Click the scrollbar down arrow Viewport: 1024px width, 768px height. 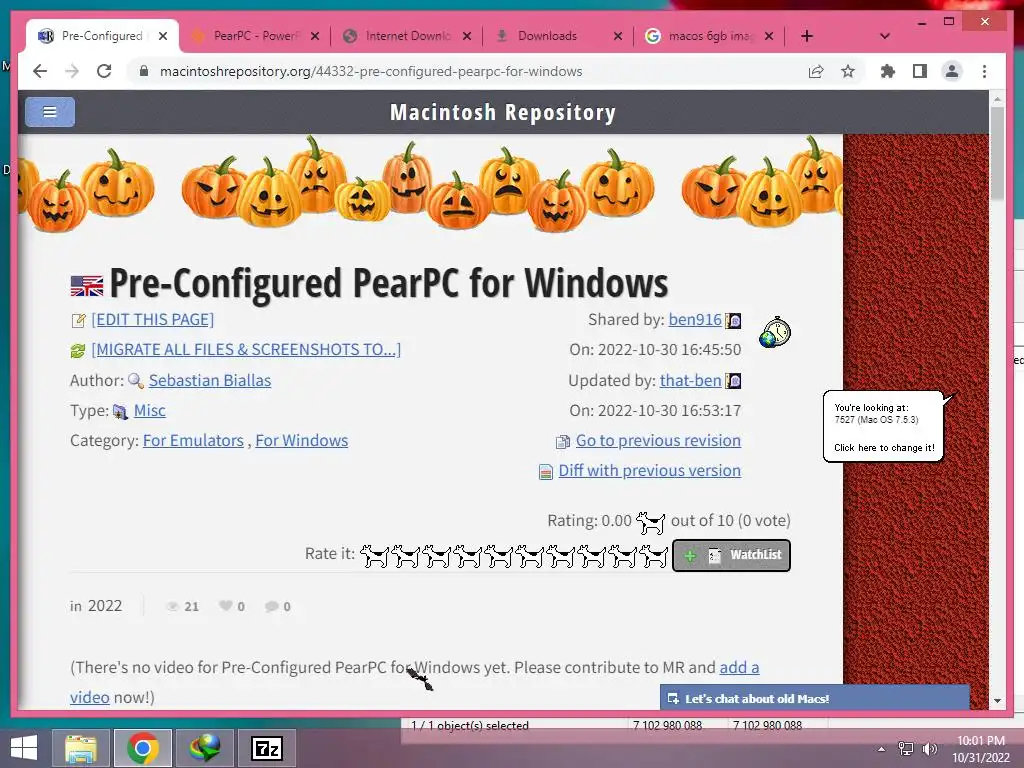(x=997, y=701)
